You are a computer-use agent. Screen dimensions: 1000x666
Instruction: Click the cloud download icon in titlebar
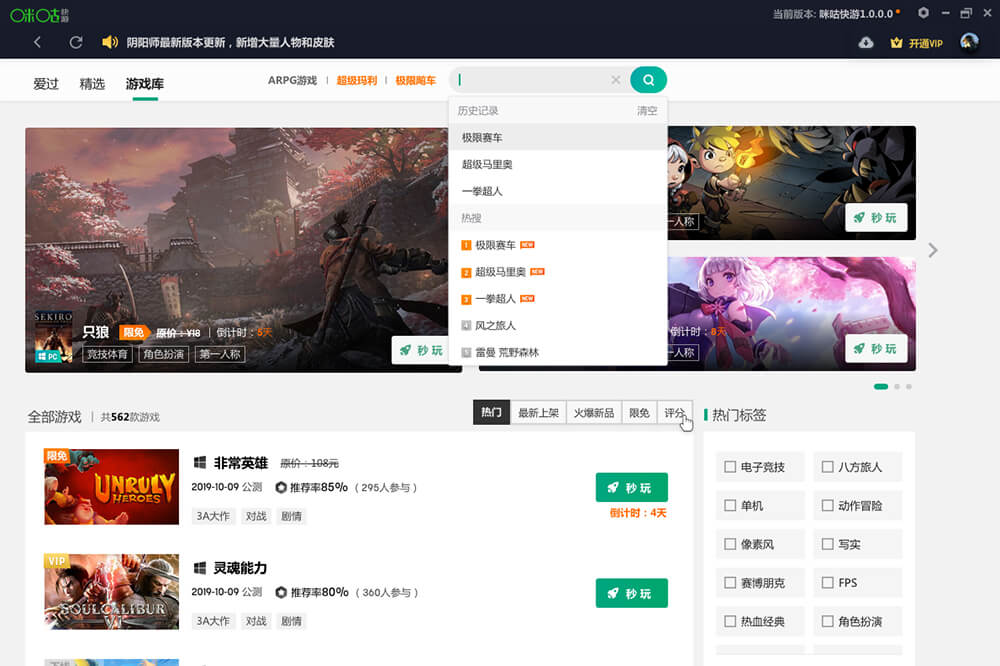click(x=864, y=43)
